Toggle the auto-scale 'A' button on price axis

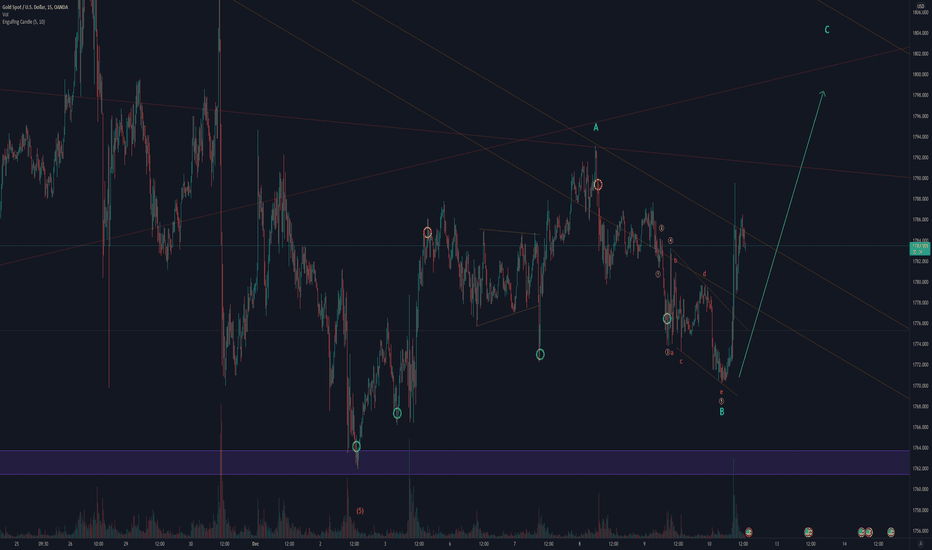(x=920, y=543)
